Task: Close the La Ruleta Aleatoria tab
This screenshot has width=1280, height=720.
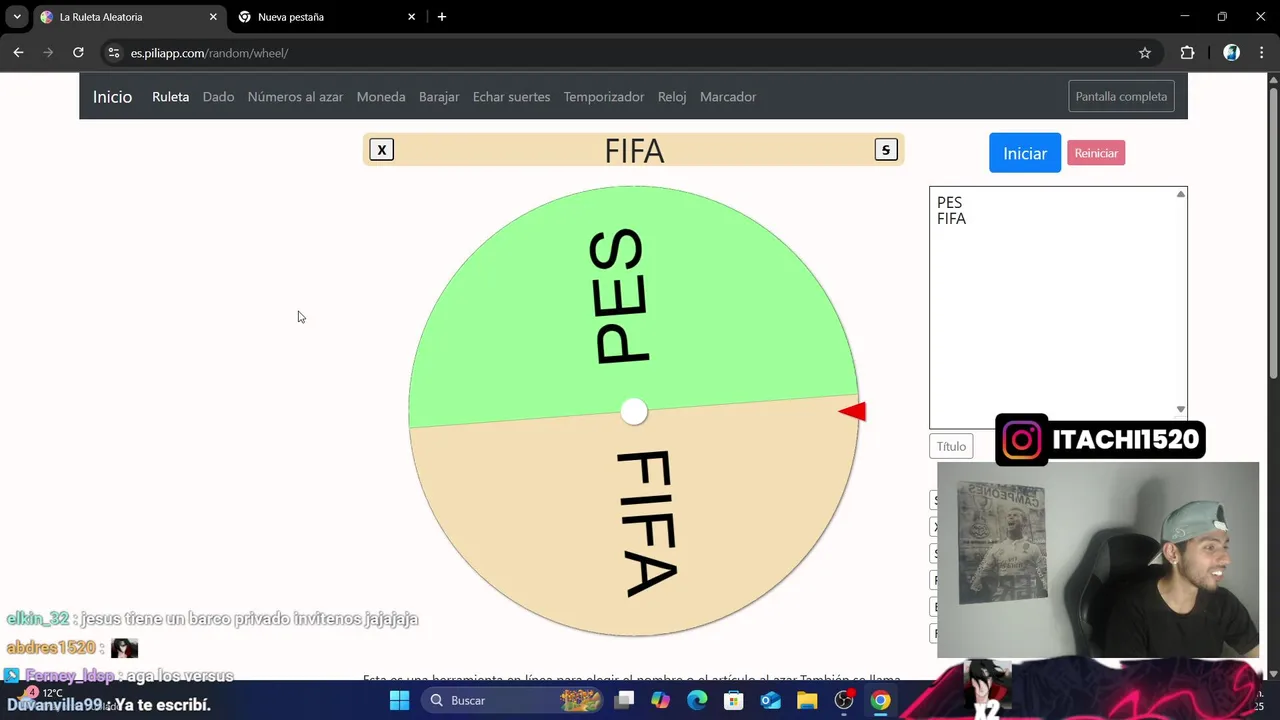Action: pos(213,17)
